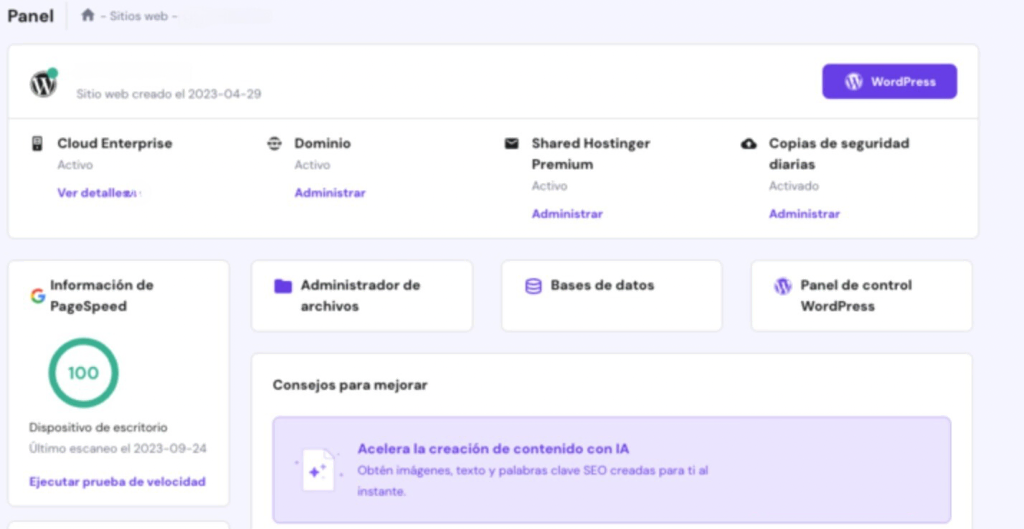Click Administrar under Dominio
This screenshot has height=529, width=1024.
pos(330,193)
